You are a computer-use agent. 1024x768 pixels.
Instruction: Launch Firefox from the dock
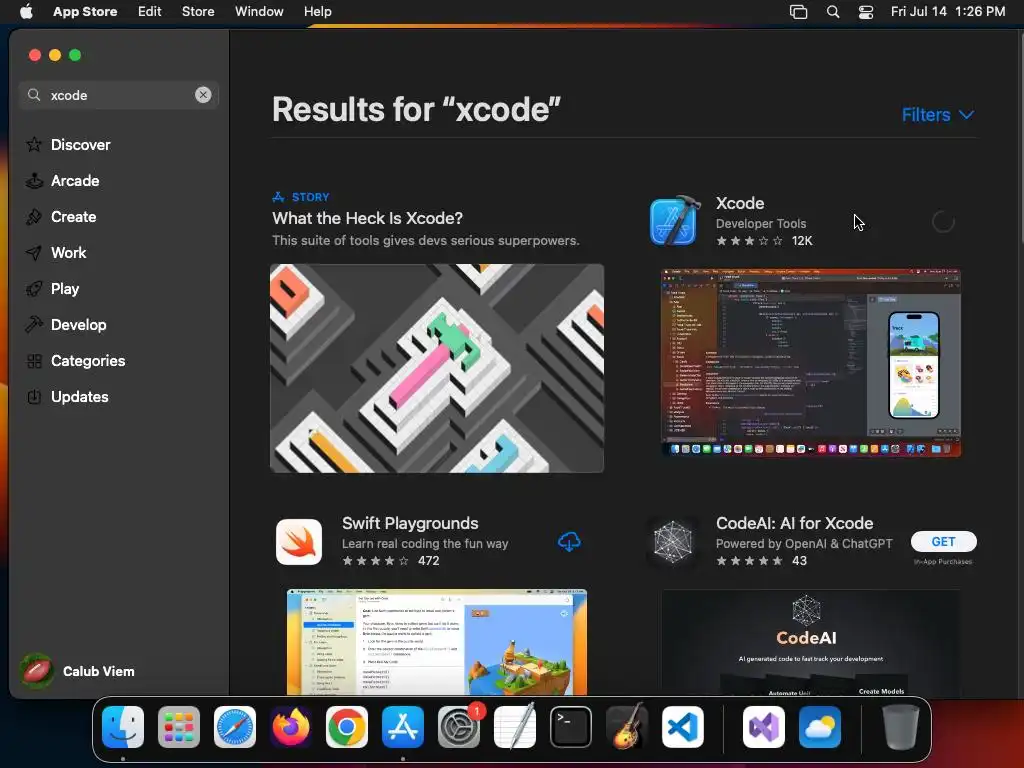(291, 727)
